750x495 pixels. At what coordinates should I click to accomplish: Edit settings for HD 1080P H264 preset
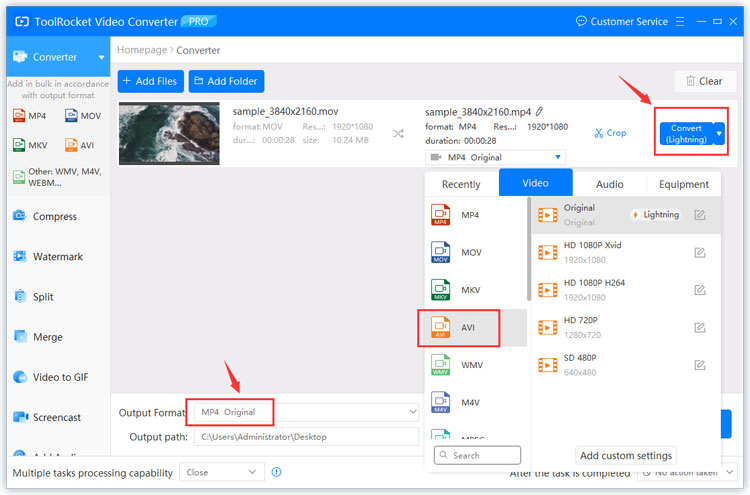pyautogui.click(x=700, y=290)
